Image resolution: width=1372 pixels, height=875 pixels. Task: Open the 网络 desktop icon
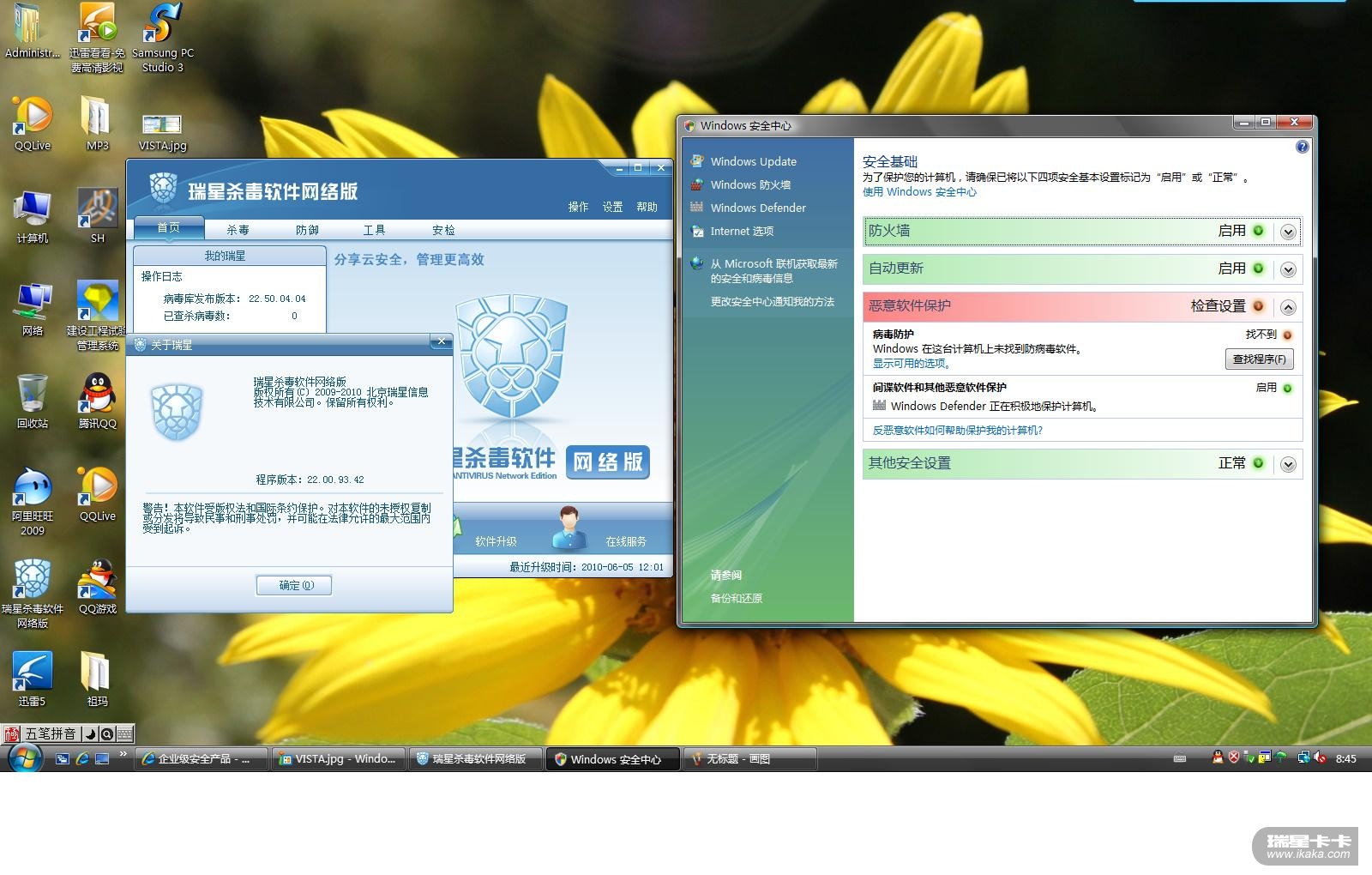click(x=33, y=309)
